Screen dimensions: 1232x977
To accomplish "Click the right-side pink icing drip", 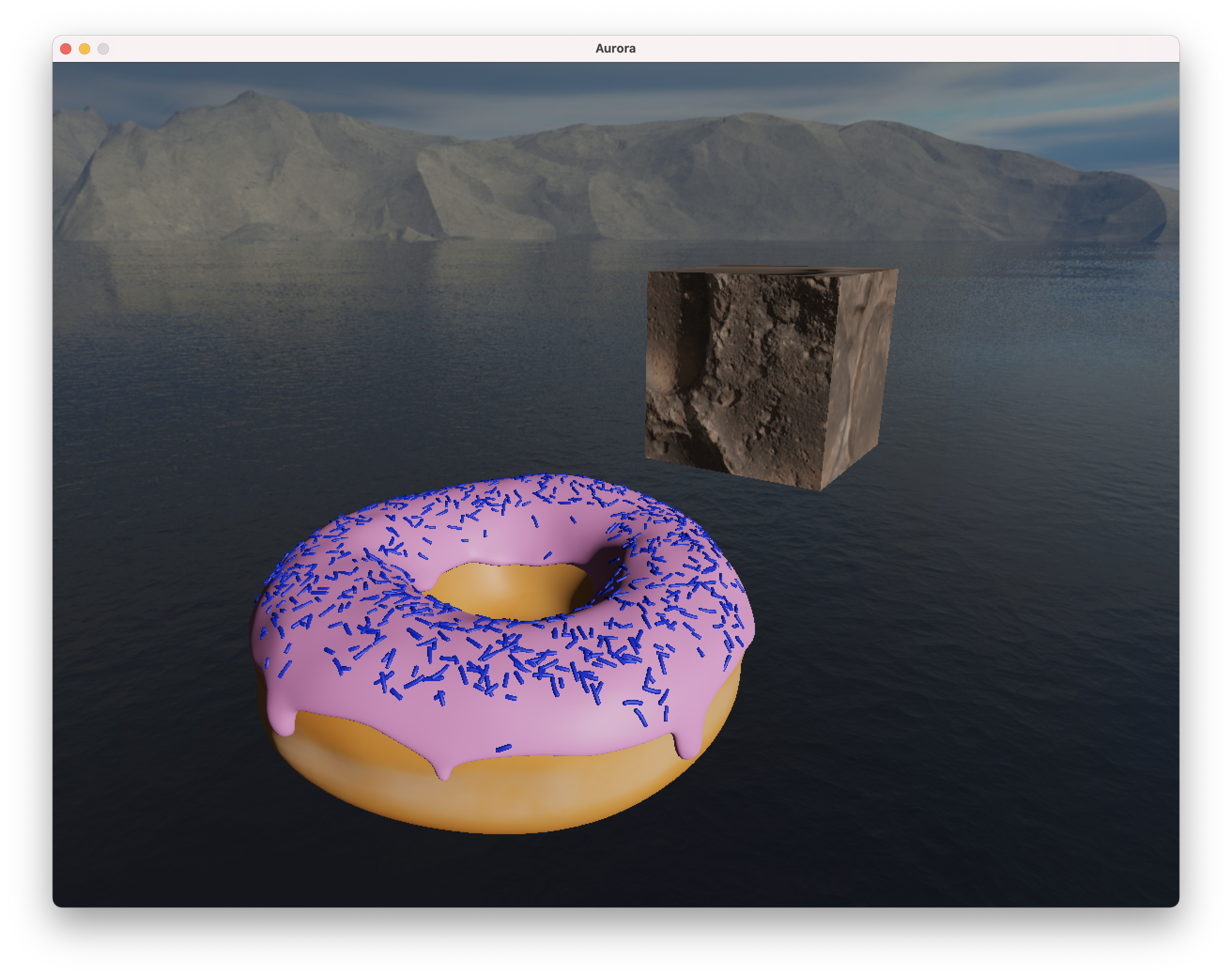I will [689, 743].
